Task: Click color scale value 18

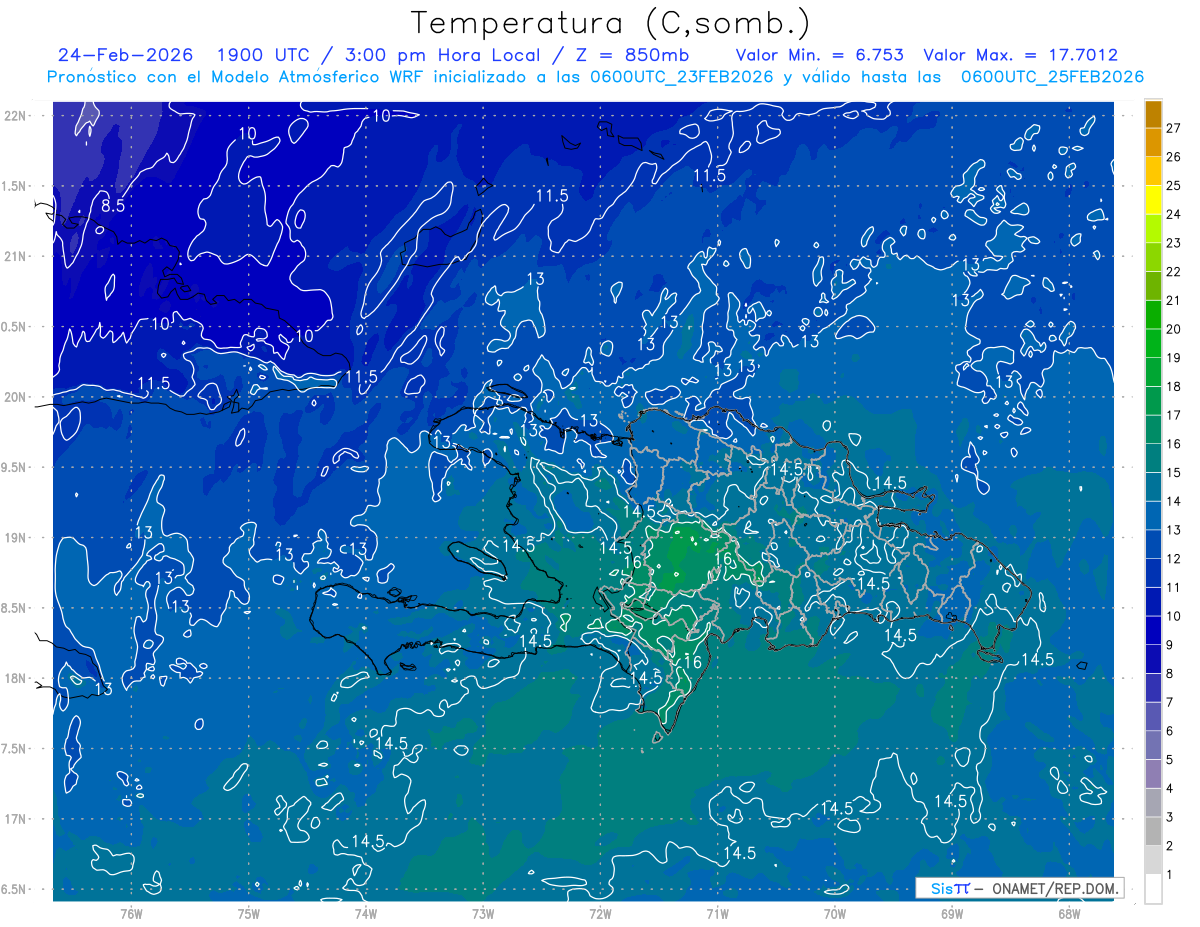Action: (x=1174, y=386)
